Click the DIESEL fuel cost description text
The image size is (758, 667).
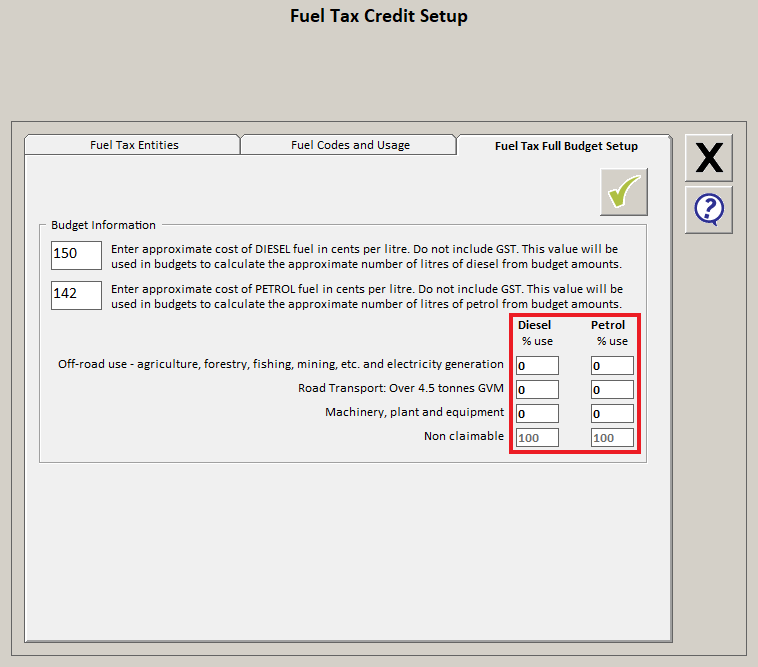(x=366, y=257)
